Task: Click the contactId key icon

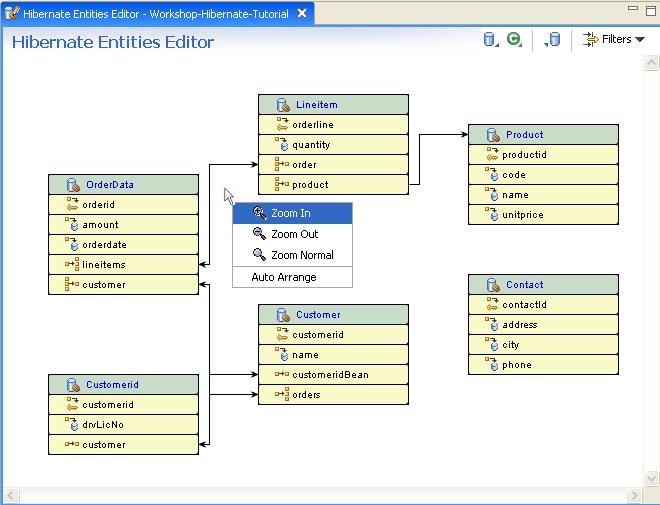Action: pos(492,304)
